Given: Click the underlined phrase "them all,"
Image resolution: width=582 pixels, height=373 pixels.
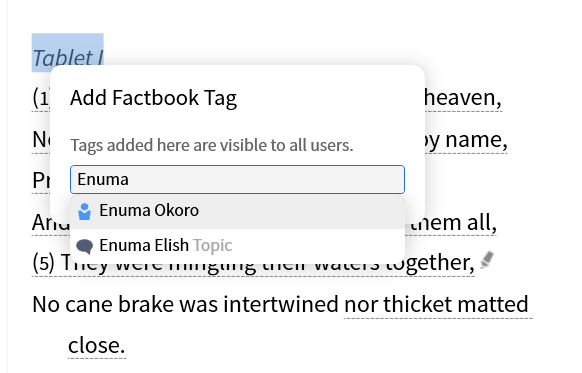Looking at the screenshot, I should (x=453, y=223).
